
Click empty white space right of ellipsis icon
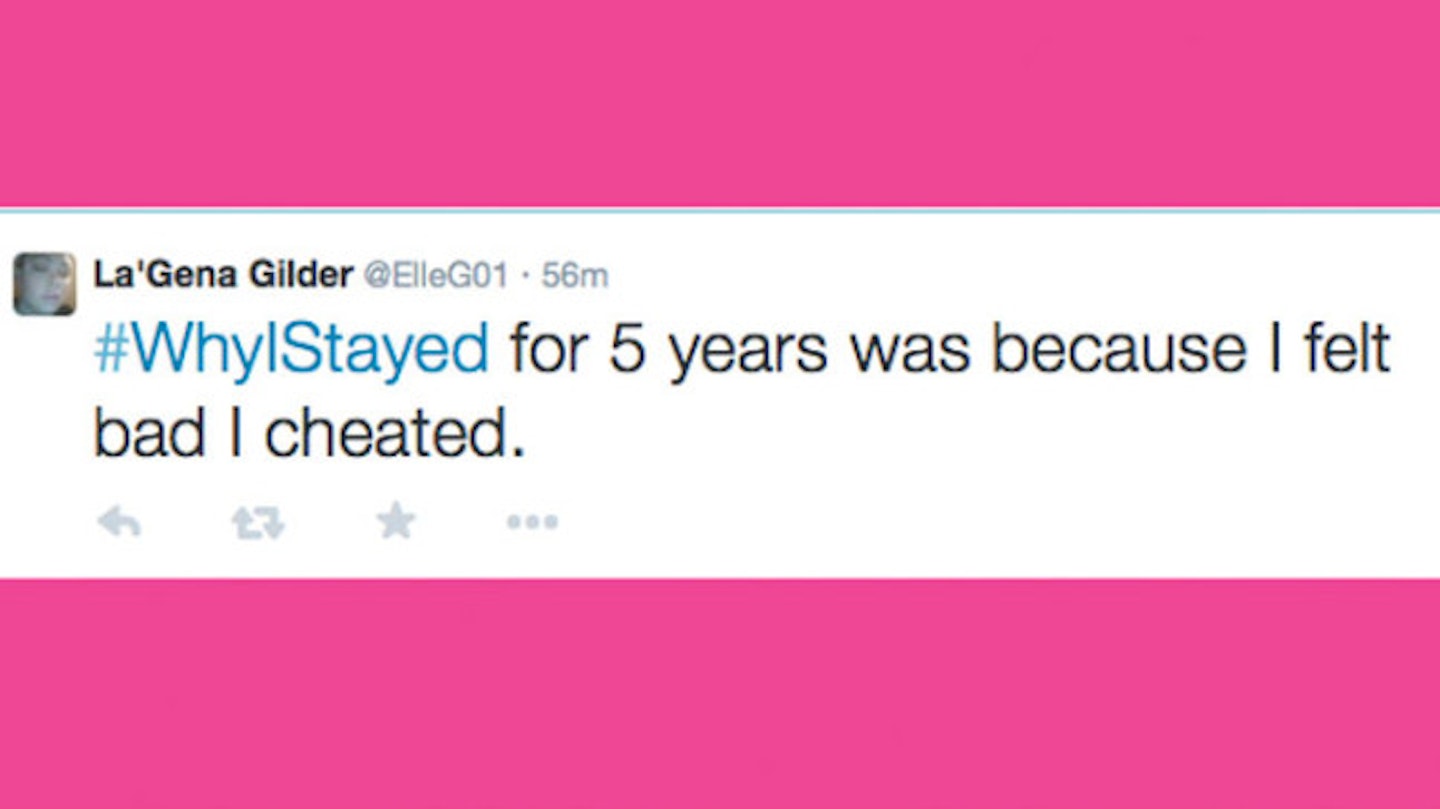pos(1000,522)
